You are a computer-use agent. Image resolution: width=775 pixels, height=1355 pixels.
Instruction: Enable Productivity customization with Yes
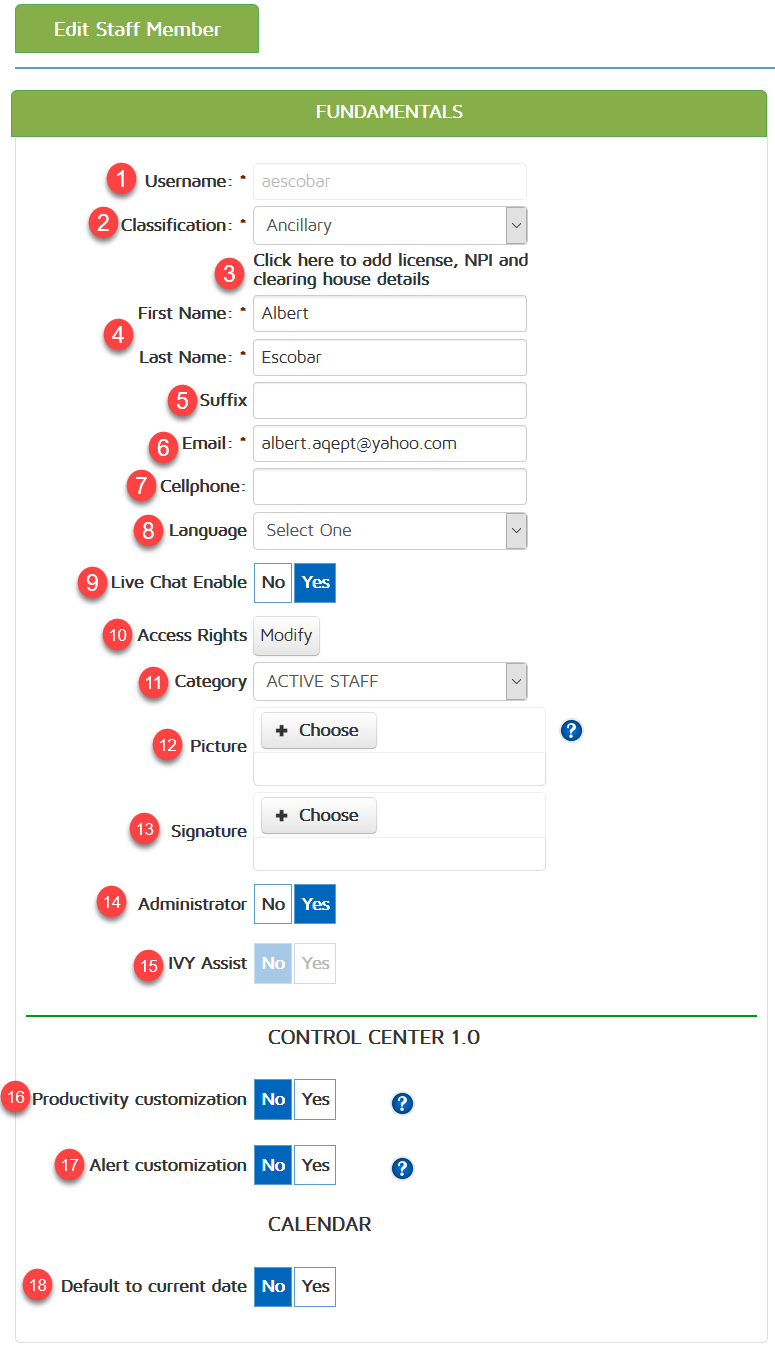tap(315, 1099)
